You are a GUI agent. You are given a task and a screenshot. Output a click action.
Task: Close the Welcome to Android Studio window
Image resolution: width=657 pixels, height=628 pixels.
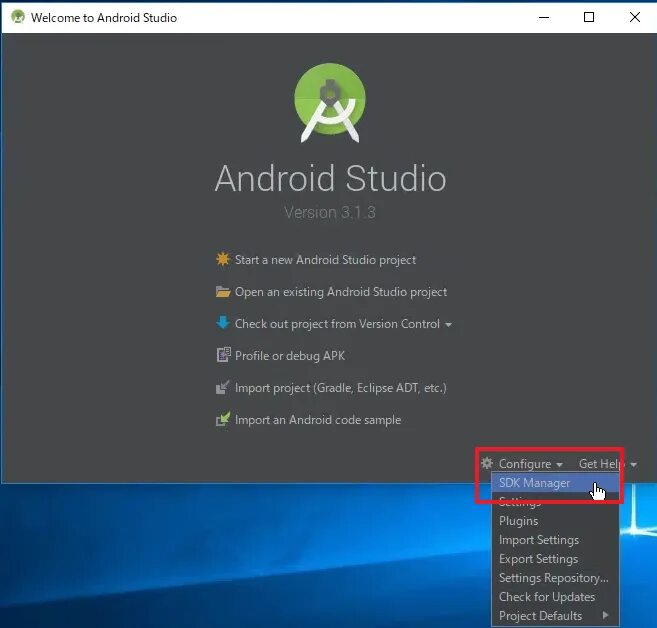634,17
